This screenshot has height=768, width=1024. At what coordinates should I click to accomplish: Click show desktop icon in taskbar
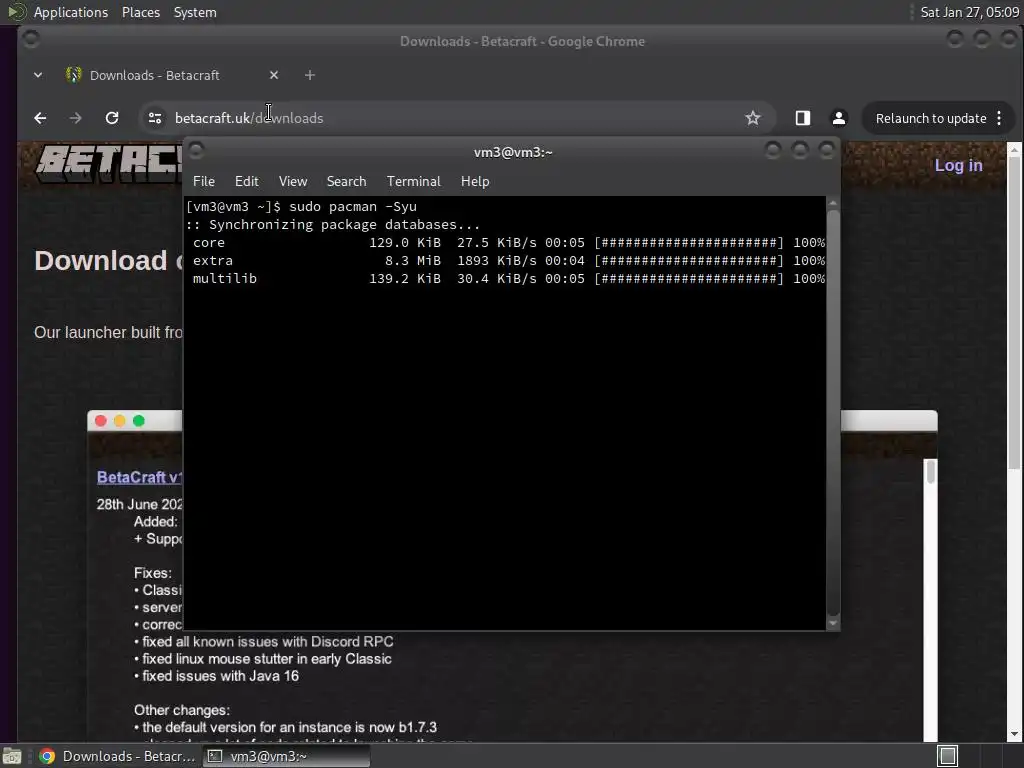(12, 756)
